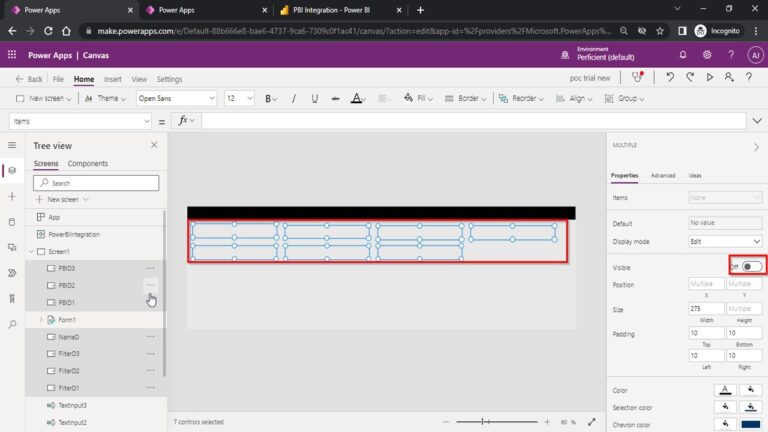768x432 pixels.
Task: Click the Chevron color blue swatch
Action: (x=751, y=425)
